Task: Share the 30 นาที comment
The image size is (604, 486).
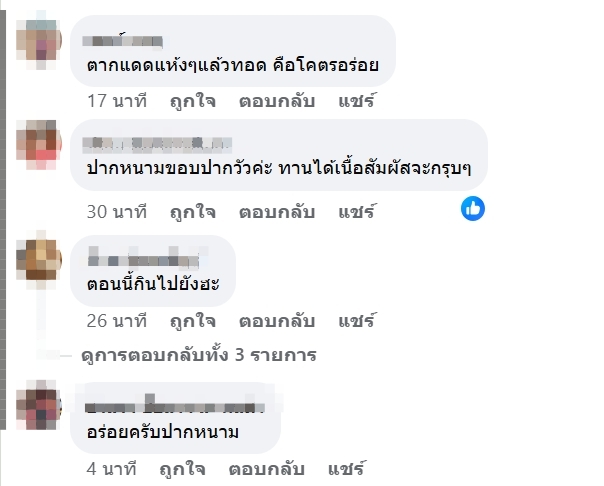Action: pyautogui.click(x=356, y=211)
